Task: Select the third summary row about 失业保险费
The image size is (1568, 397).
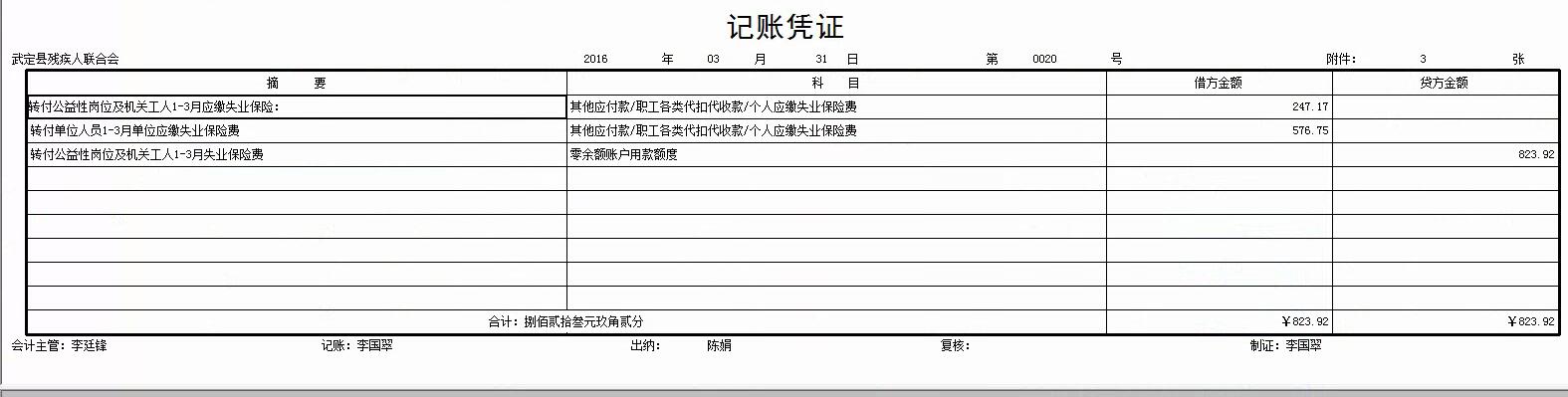Action: (297, 154)
